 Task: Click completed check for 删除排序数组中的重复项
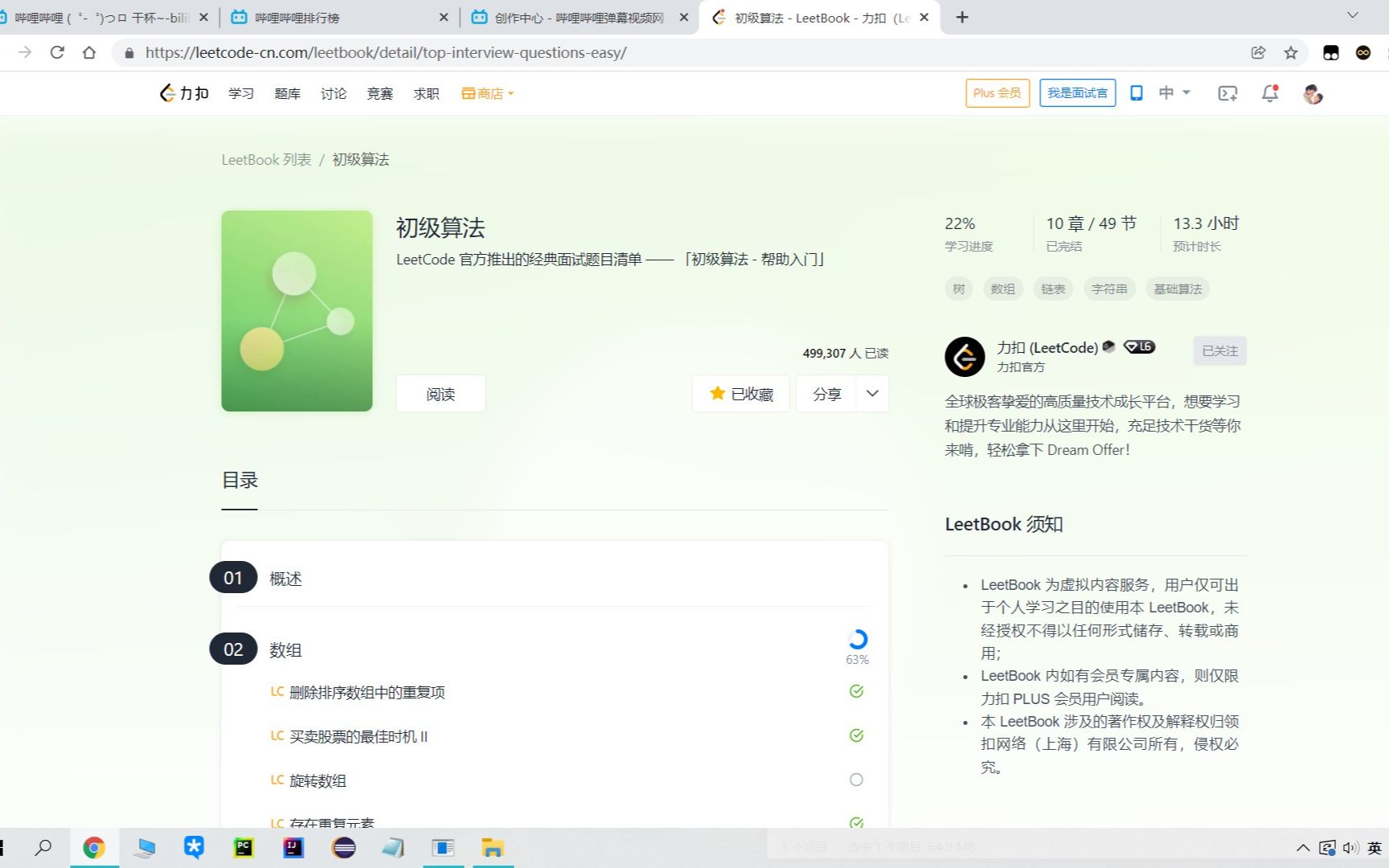856,691
